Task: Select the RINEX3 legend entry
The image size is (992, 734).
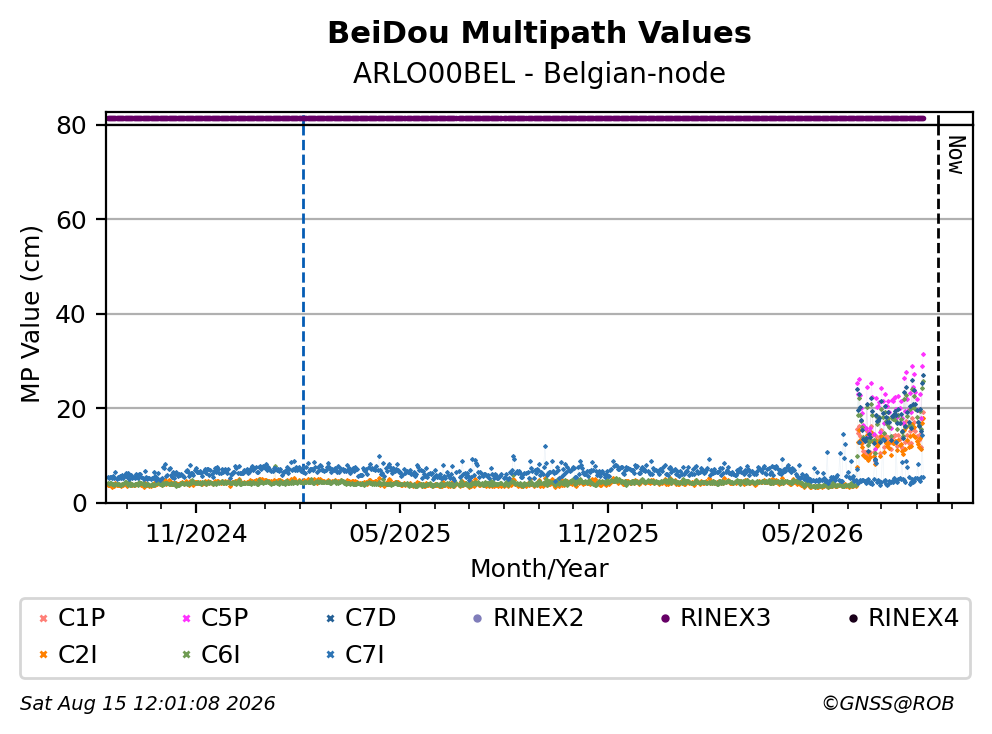Action: pyautogui.click(x=716, y=618)
